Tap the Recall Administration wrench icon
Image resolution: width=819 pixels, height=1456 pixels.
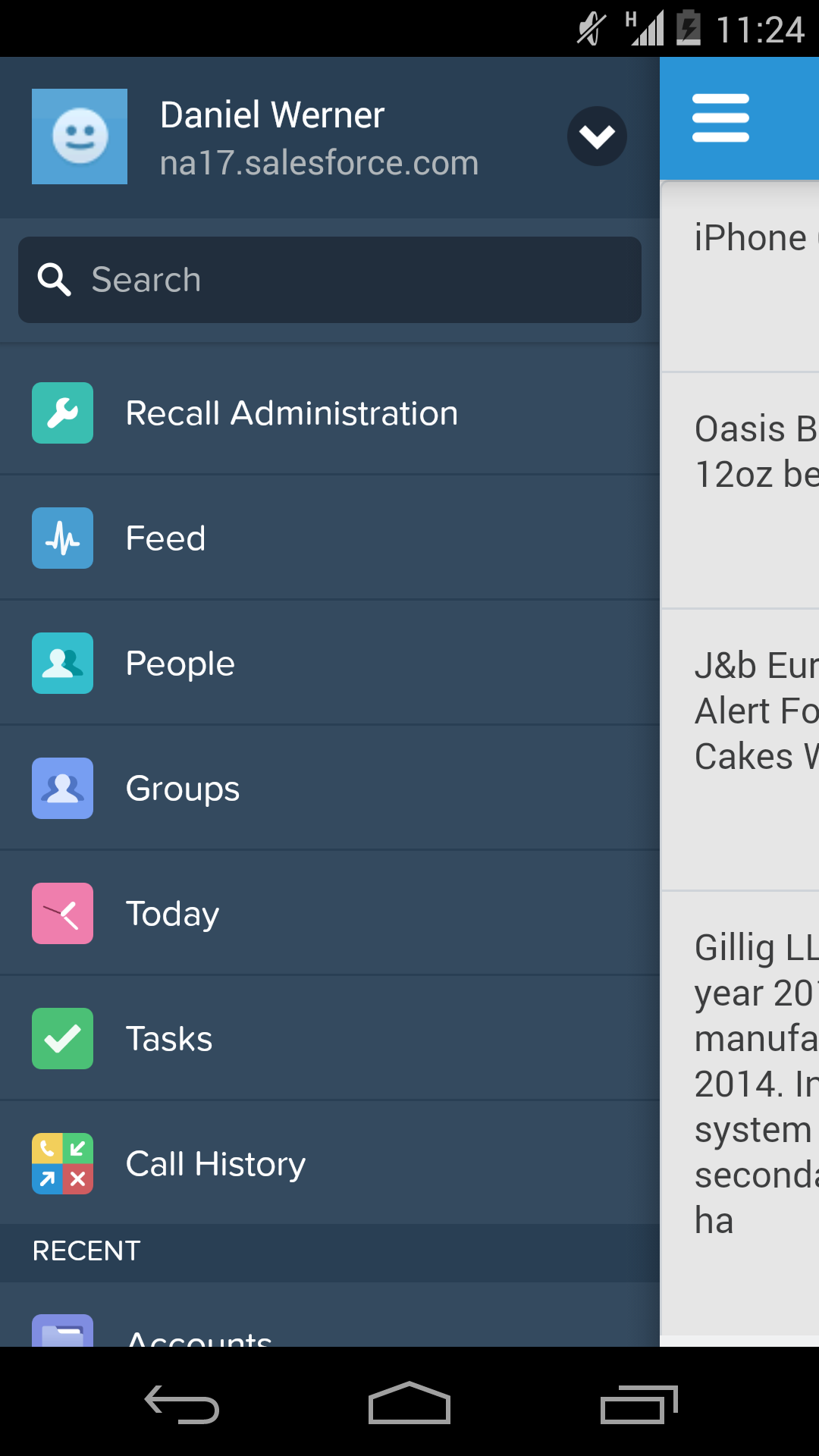[62, 413]
